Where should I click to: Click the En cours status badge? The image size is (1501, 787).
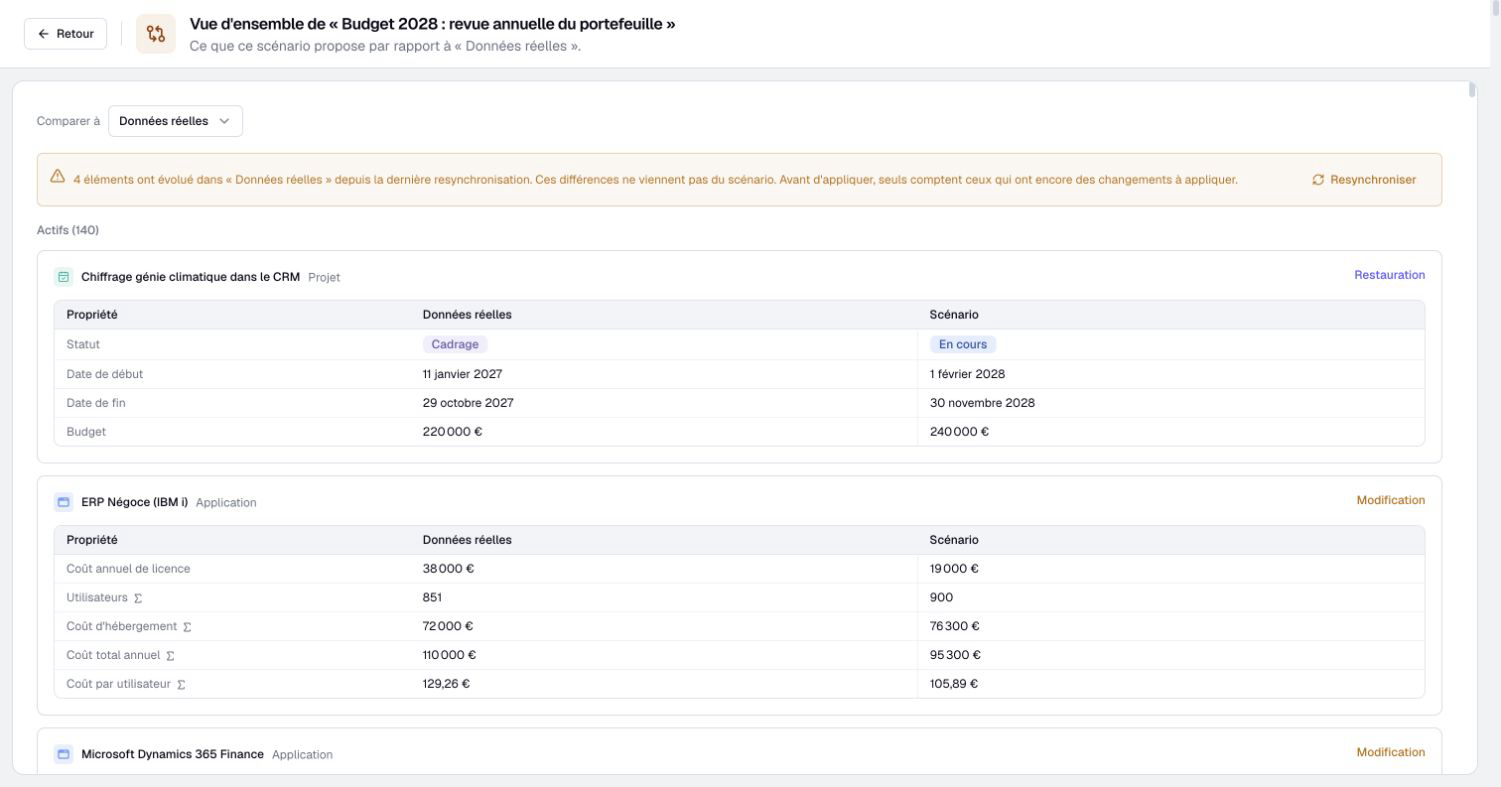point(963,344)
